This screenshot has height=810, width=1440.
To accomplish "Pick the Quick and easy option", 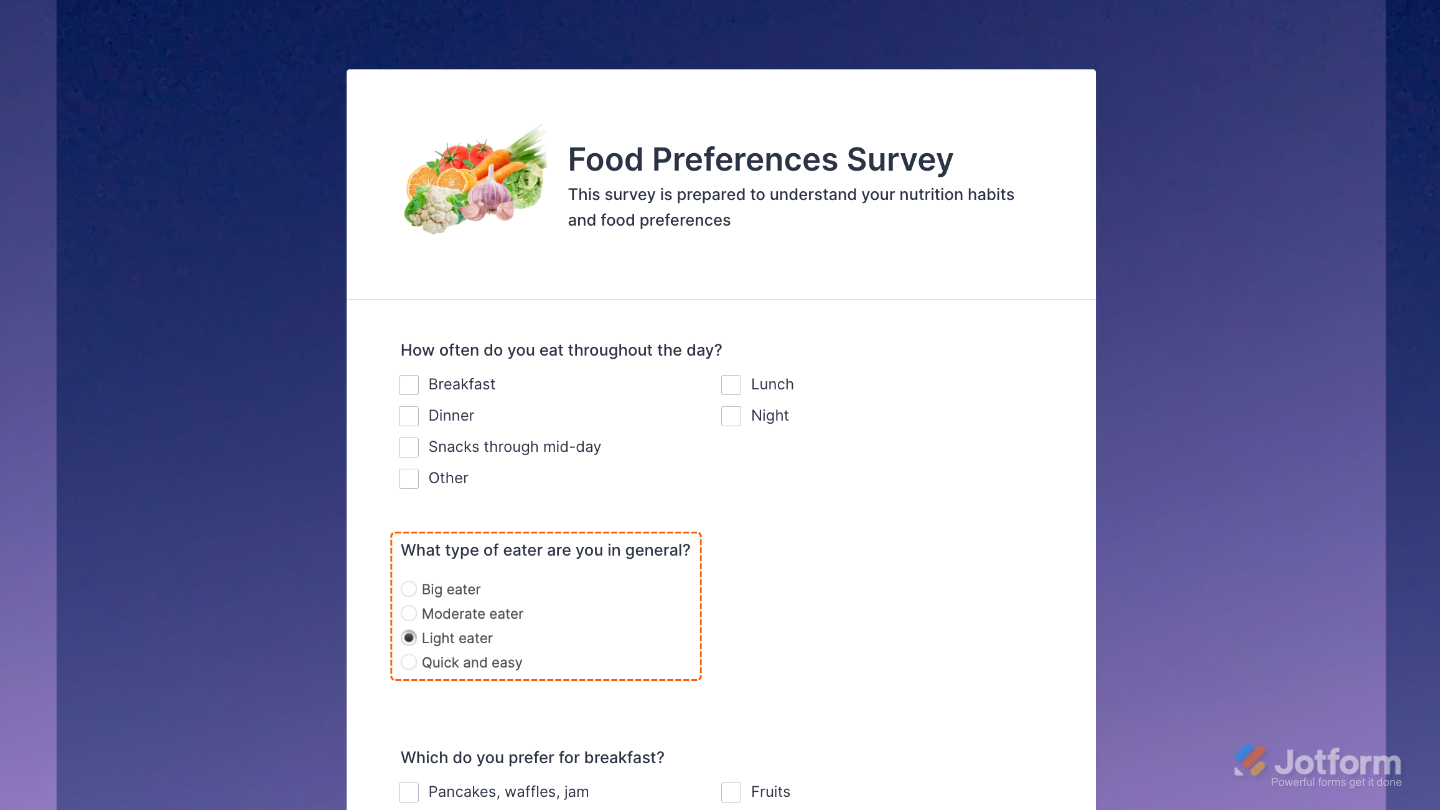I will (409, 662).
